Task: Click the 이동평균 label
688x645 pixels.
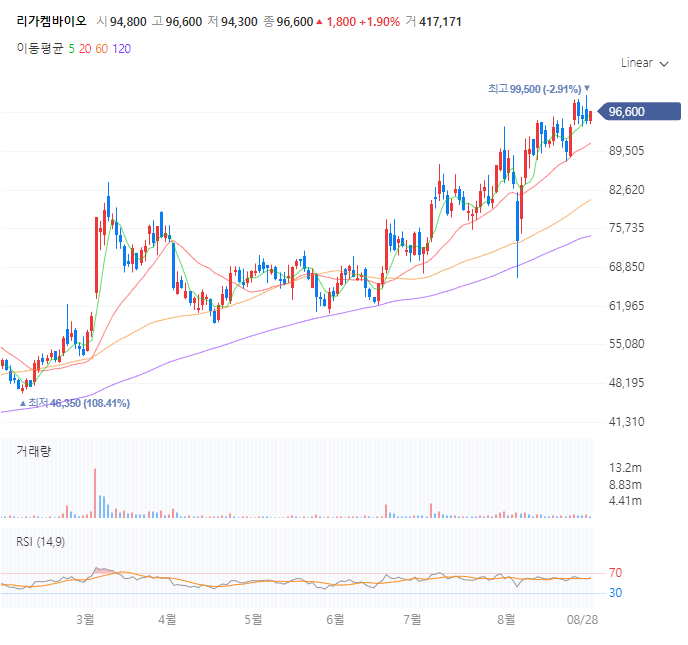Action: [x=40, y=48]
